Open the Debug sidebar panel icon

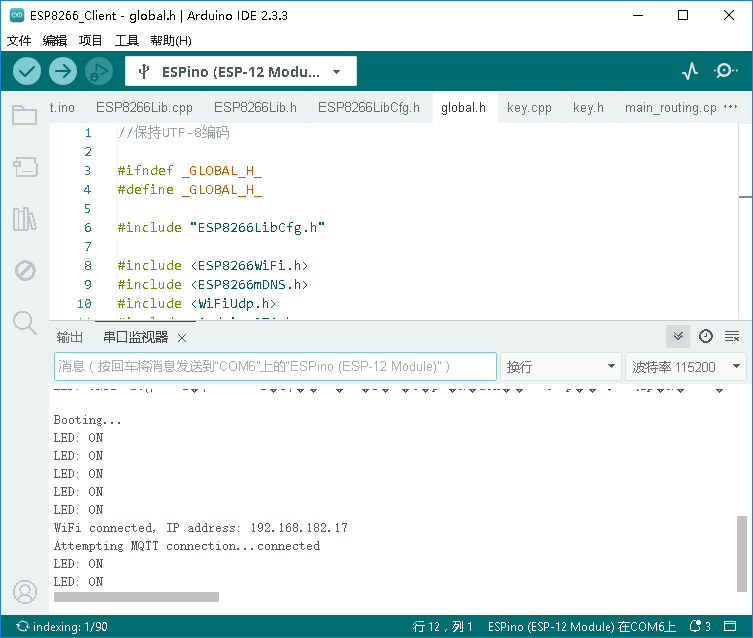point(25,271)
